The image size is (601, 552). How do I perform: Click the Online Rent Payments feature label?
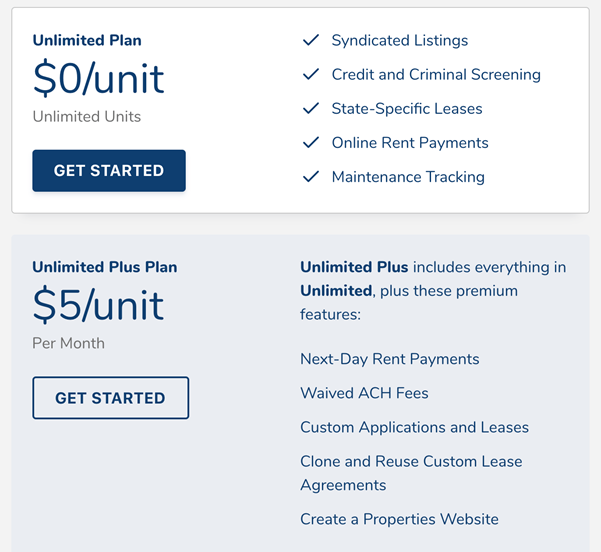pos(410,143)
